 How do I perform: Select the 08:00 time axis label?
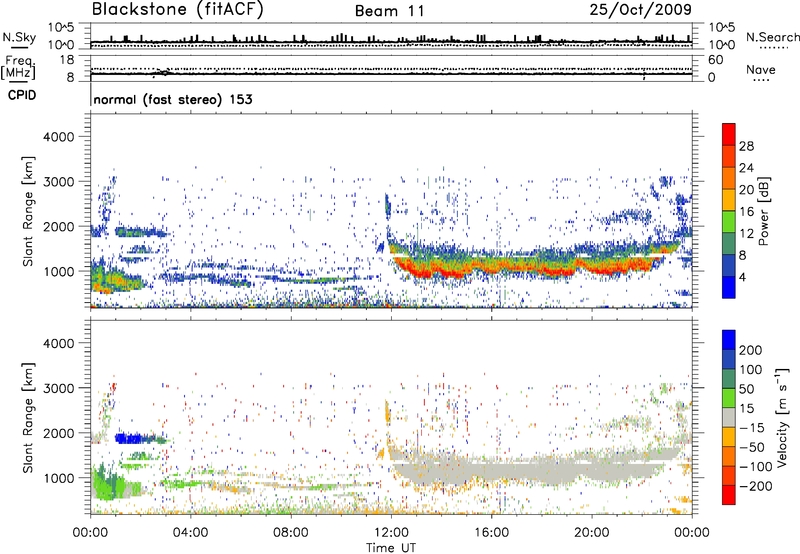pos(290,533)
